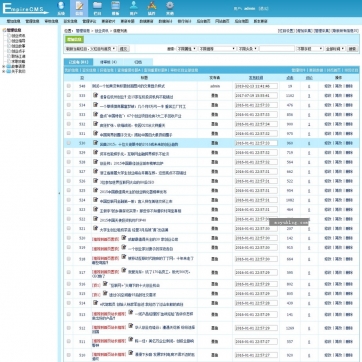This screenshot has width=362, height=362.
Task: Open the Other section with the gear icon in the header
Action: tap(170, 8)
